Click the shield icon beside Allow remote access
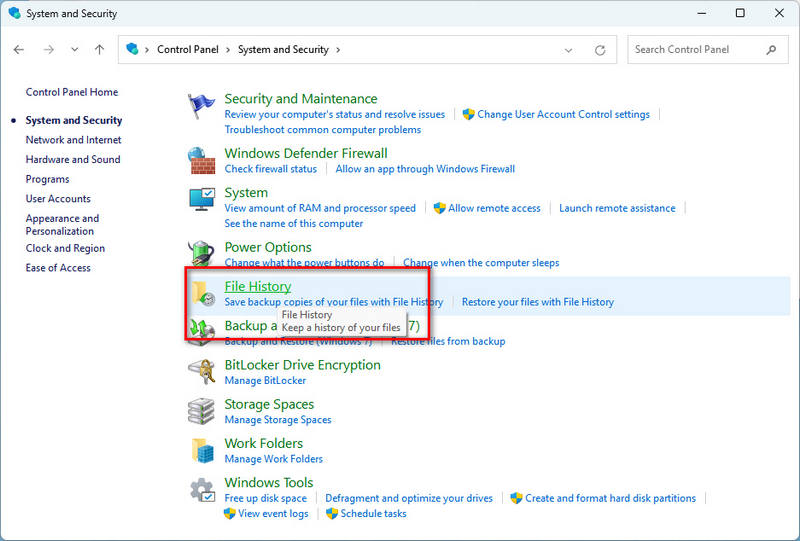Image resolution: width=800 pixels, height=541 pixels. pyautogui.click(x=439, y=208)
